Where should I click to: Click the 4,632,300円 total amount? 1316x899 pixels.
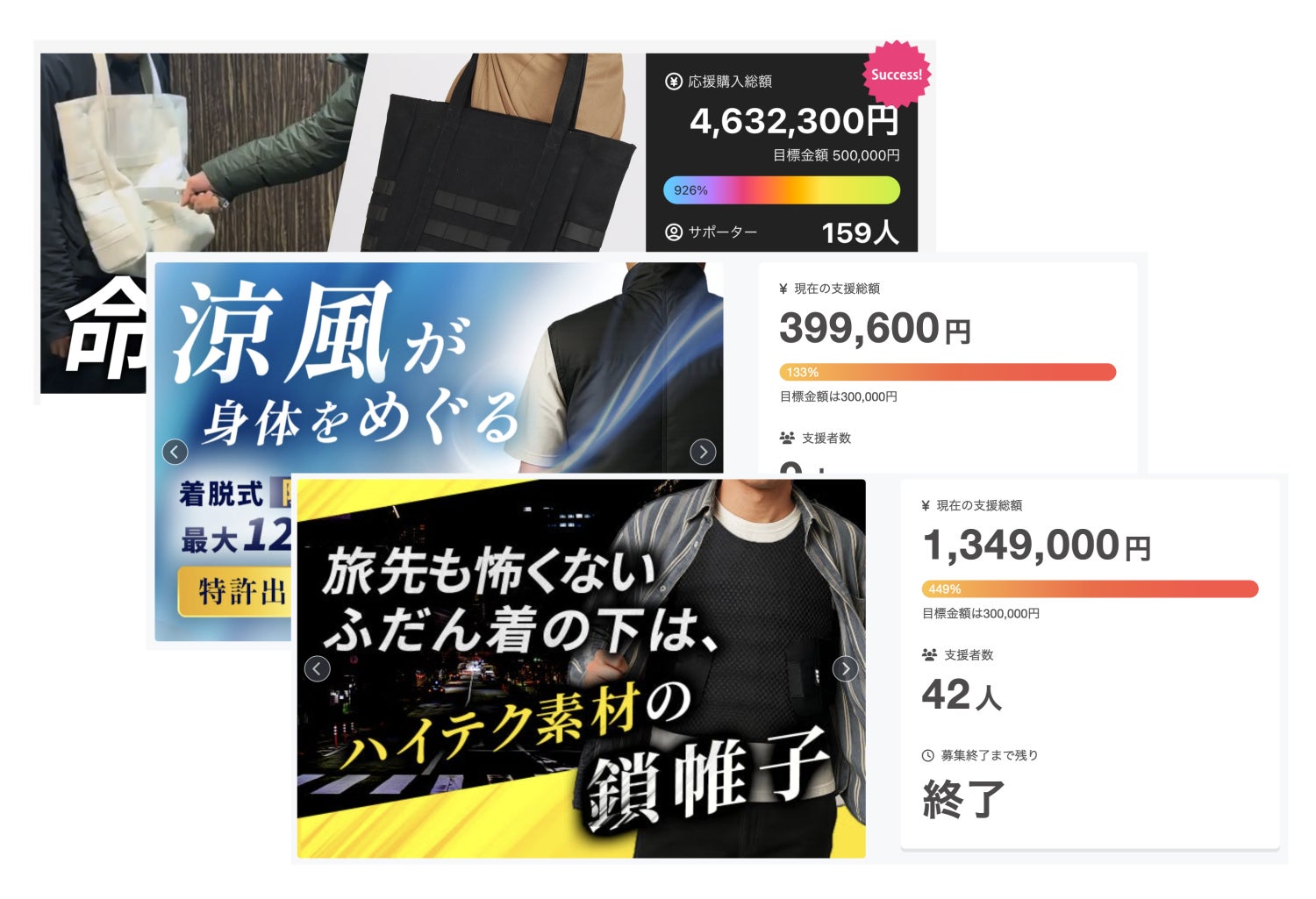pos(794,121)
